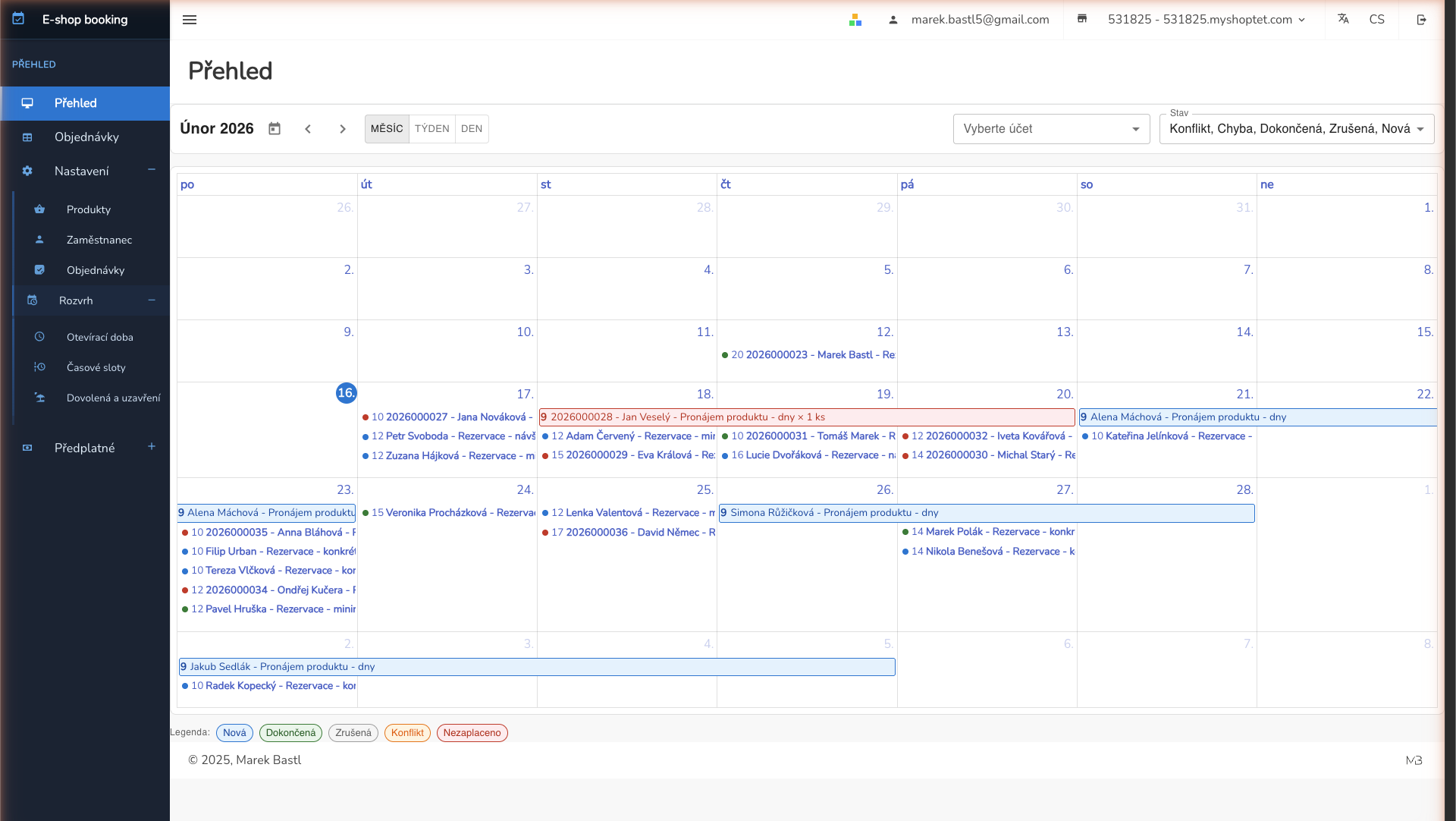Go to next month with right arrow
This screenshot has height=821, width=1456.
coord(342,129)
